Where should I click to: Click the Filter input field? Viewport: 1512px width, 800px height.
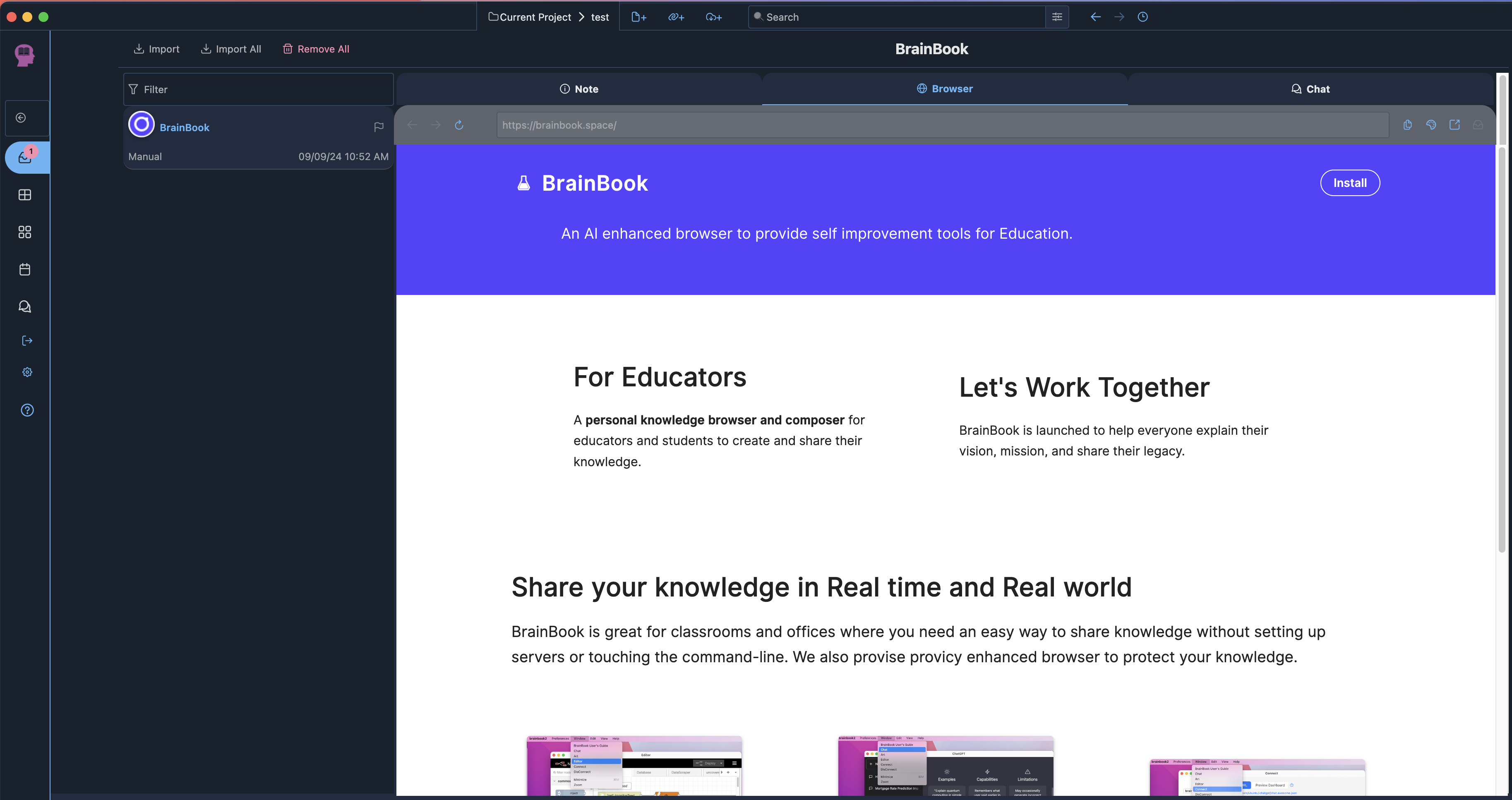click(258, 90)
